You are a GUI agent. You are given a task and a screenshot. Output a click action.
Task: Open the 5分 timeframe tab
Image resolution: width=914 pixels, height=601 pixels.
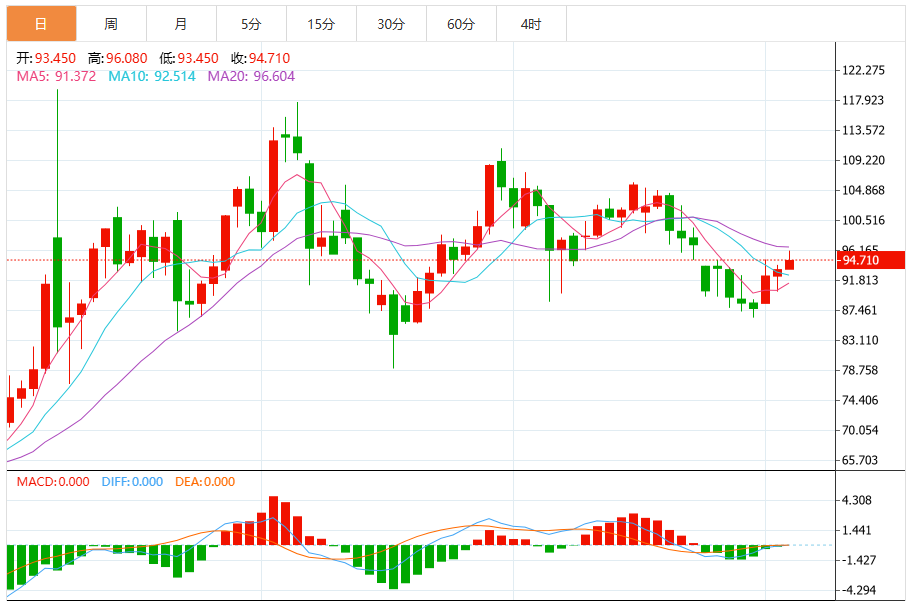coord(251,24)
